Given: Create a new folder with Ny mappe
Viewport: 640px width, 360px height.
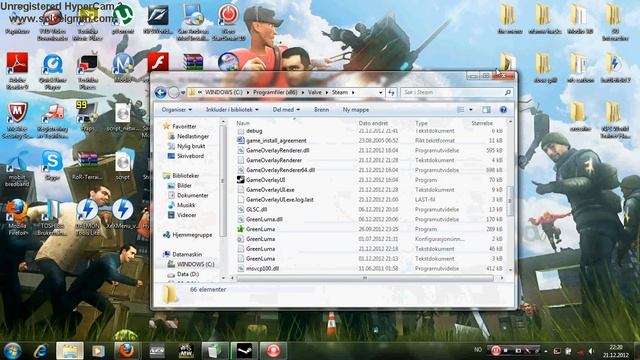Looking at the screenshot, I should (356, 110).
